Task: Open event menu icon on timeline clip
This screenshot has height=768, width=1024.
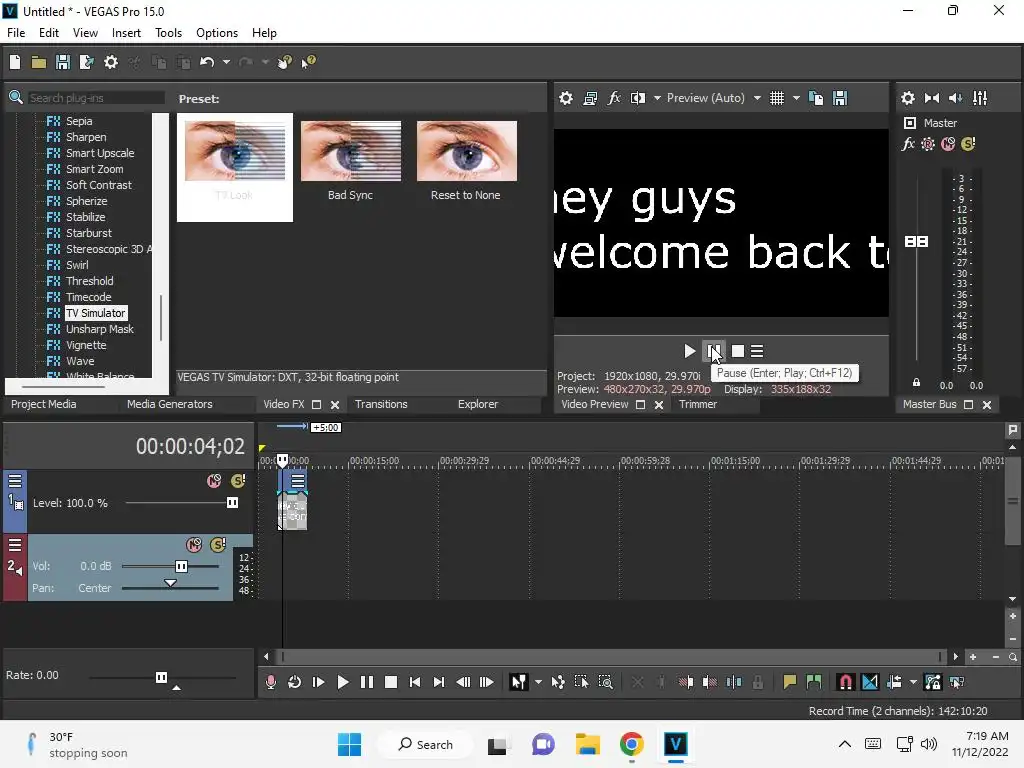Action: (x=298, y=481)
